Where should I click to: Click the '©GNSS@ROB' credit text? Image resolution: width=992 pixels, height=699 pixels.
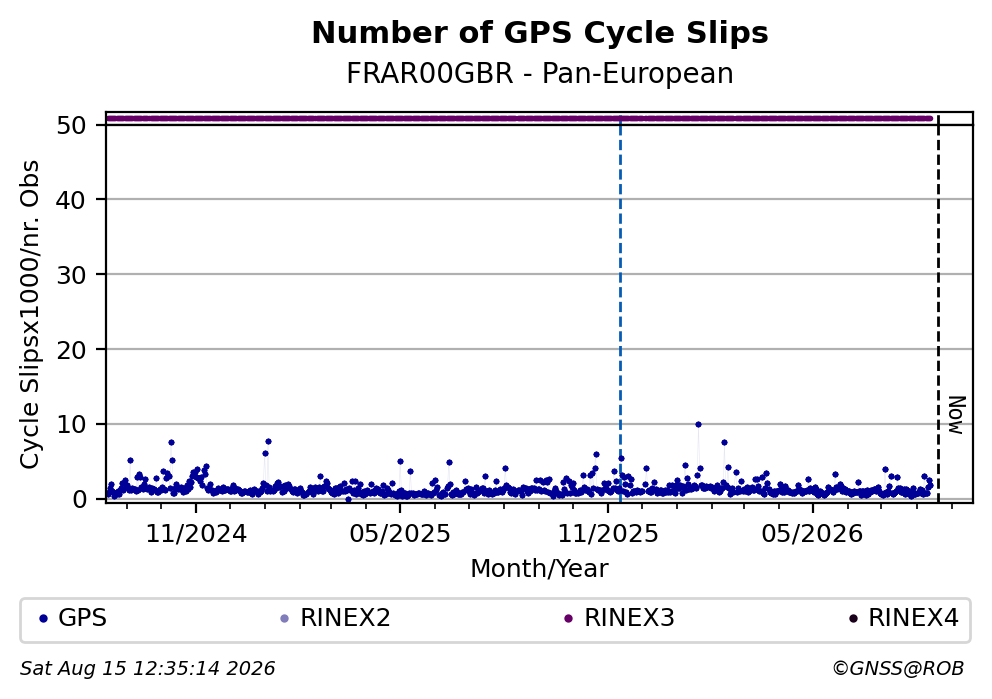click(898, 669)
